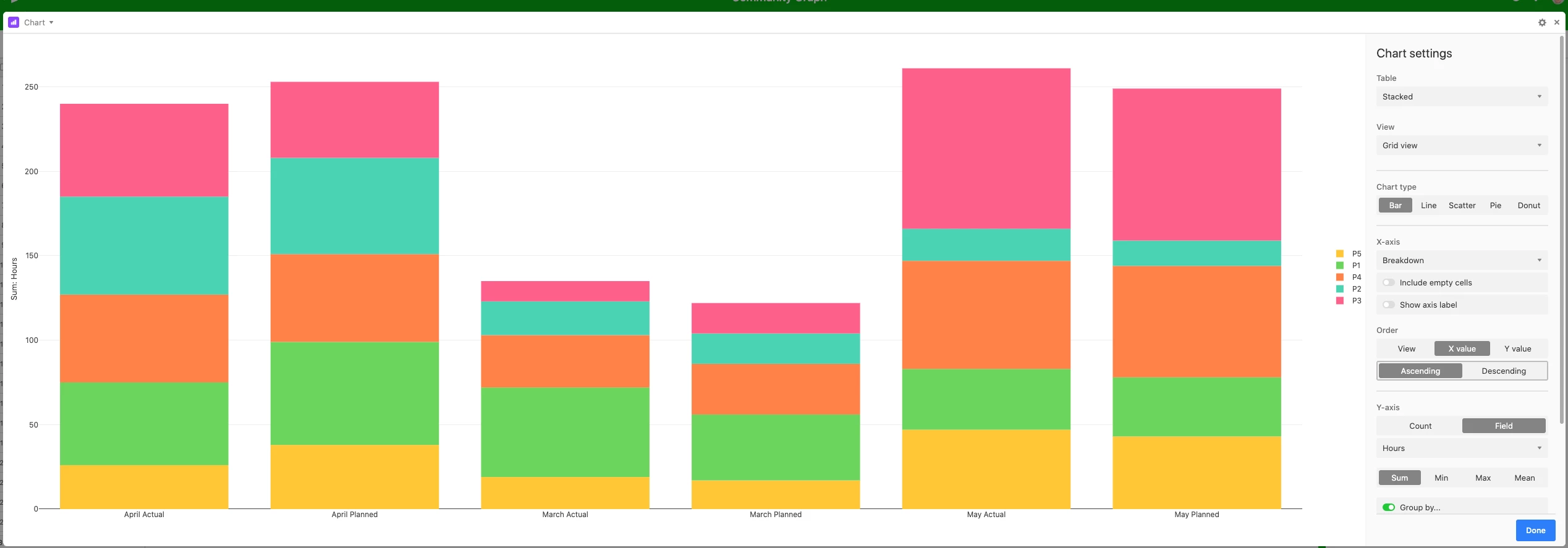
Task: Select the Donut chart type
Action: 1528,206
